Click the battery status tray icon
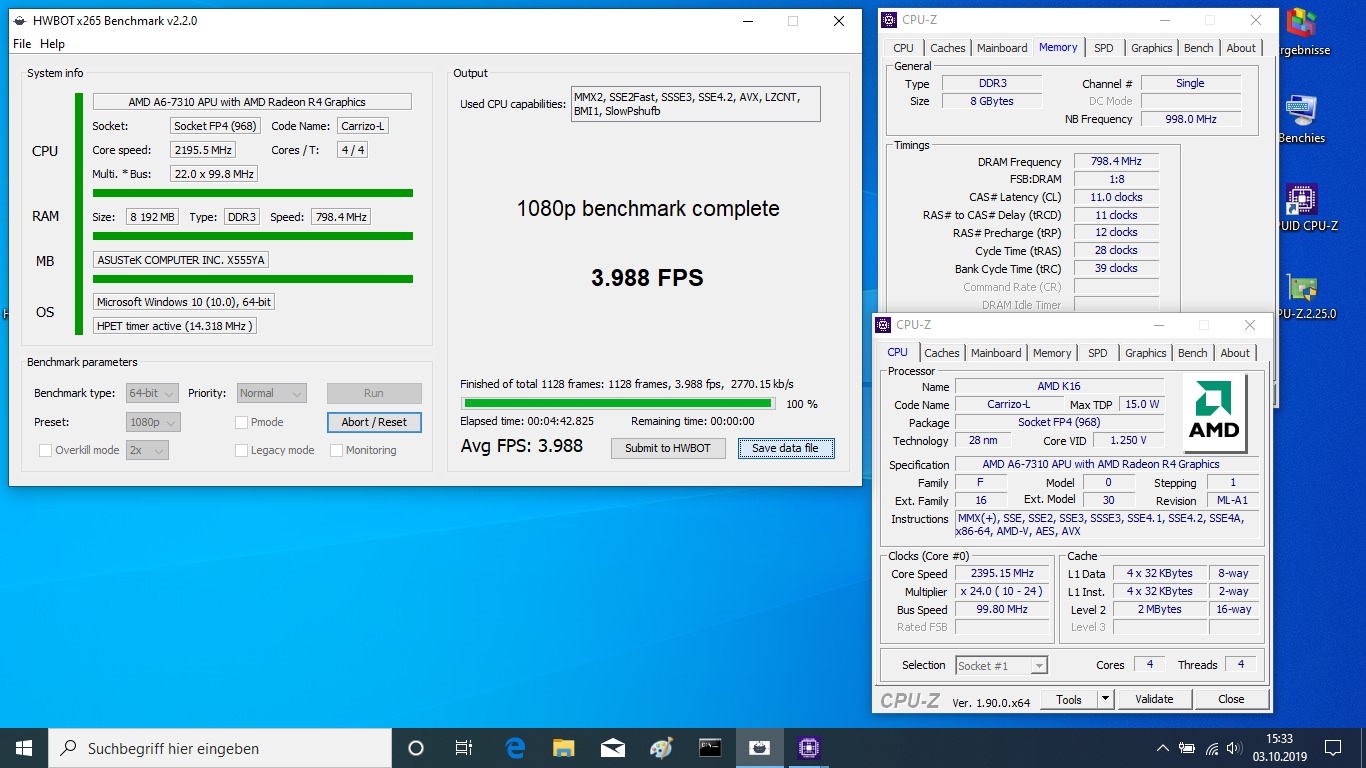This screenshot has height=768, width=1366. point(1187,748)
